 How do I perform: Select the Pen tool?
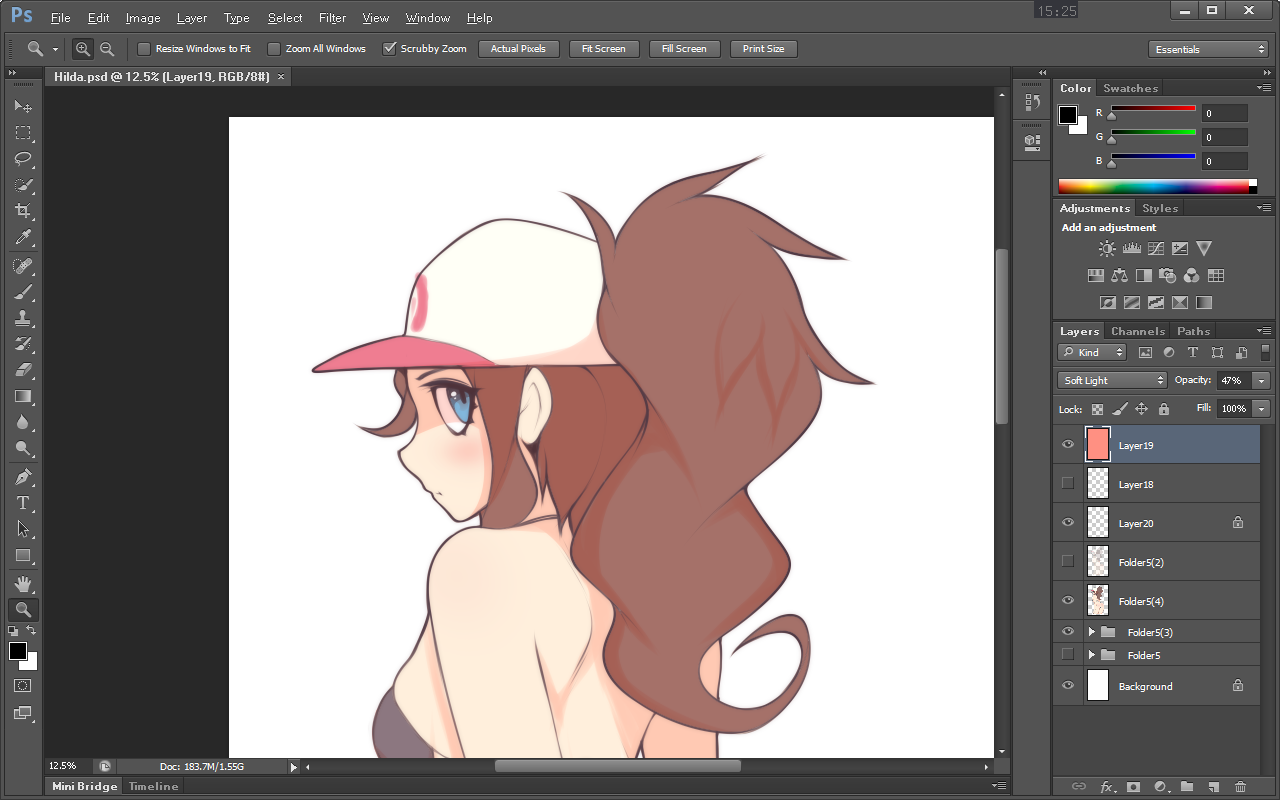point(22,477)
